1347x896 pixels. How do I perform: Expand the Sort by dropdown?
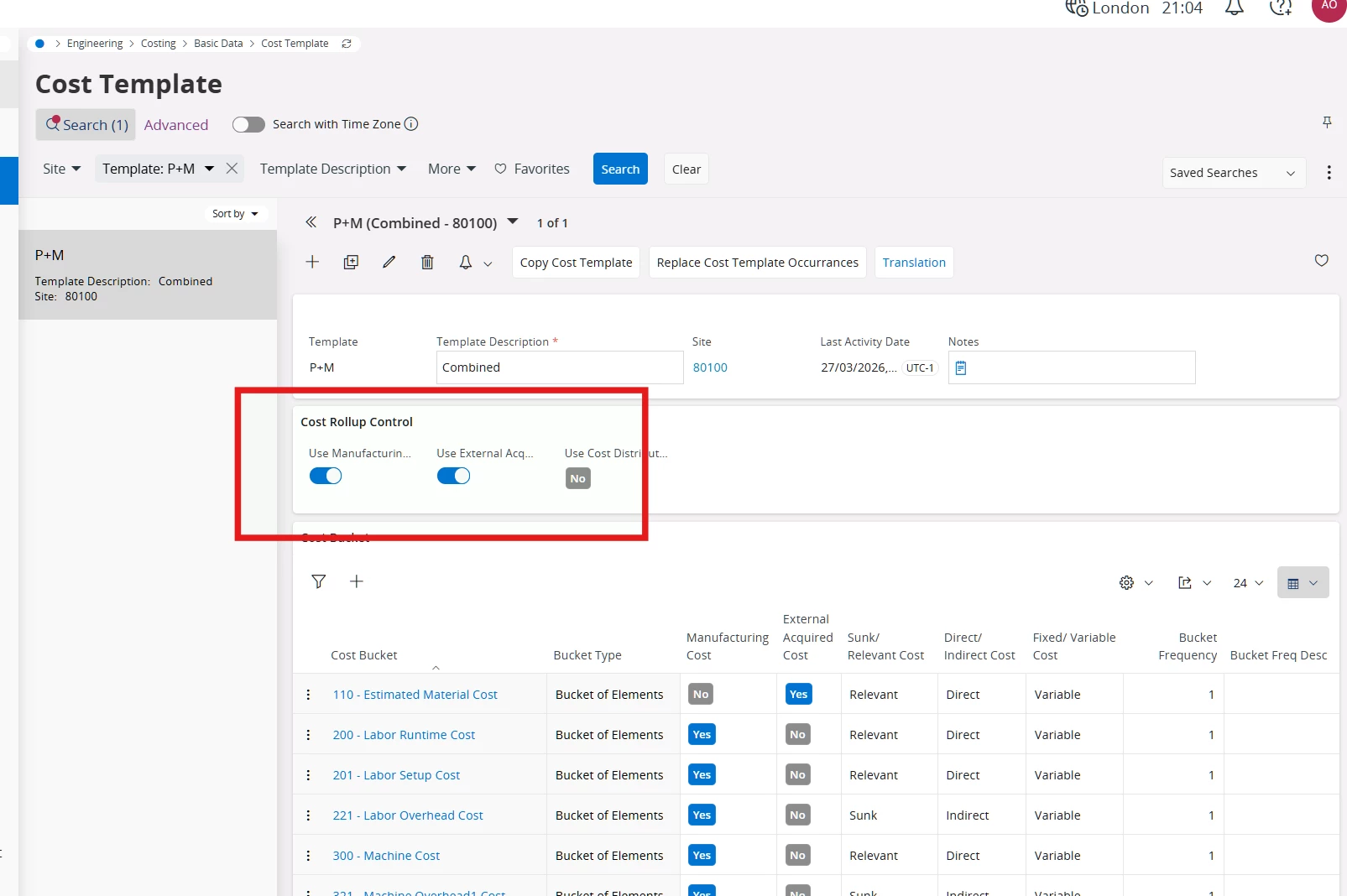(x=235, y=214)
